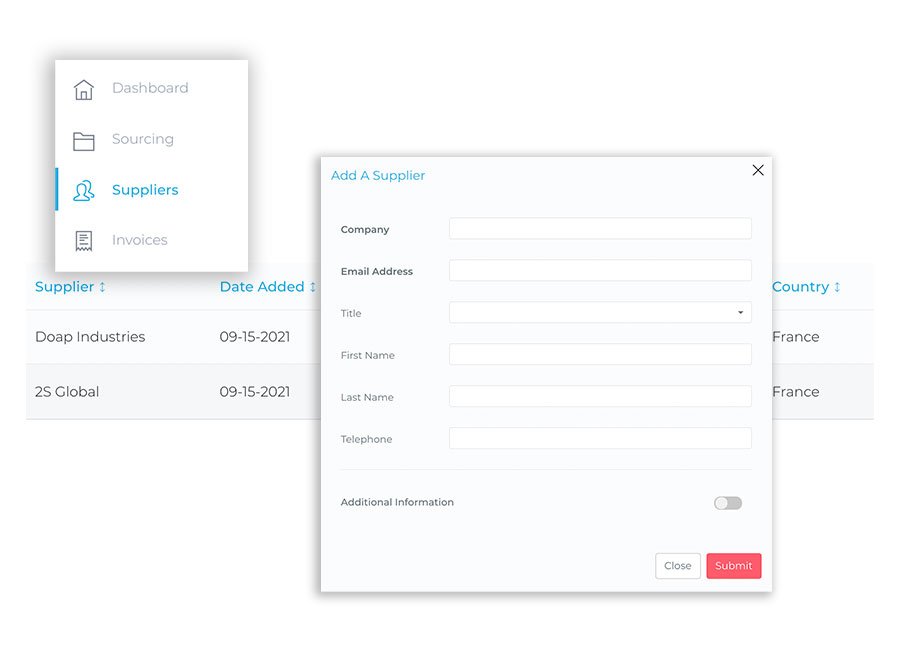The height and width of the screenshot is (650, 900).
Task: Sort by Supplier column arrows
Action: tap(102, 287)
